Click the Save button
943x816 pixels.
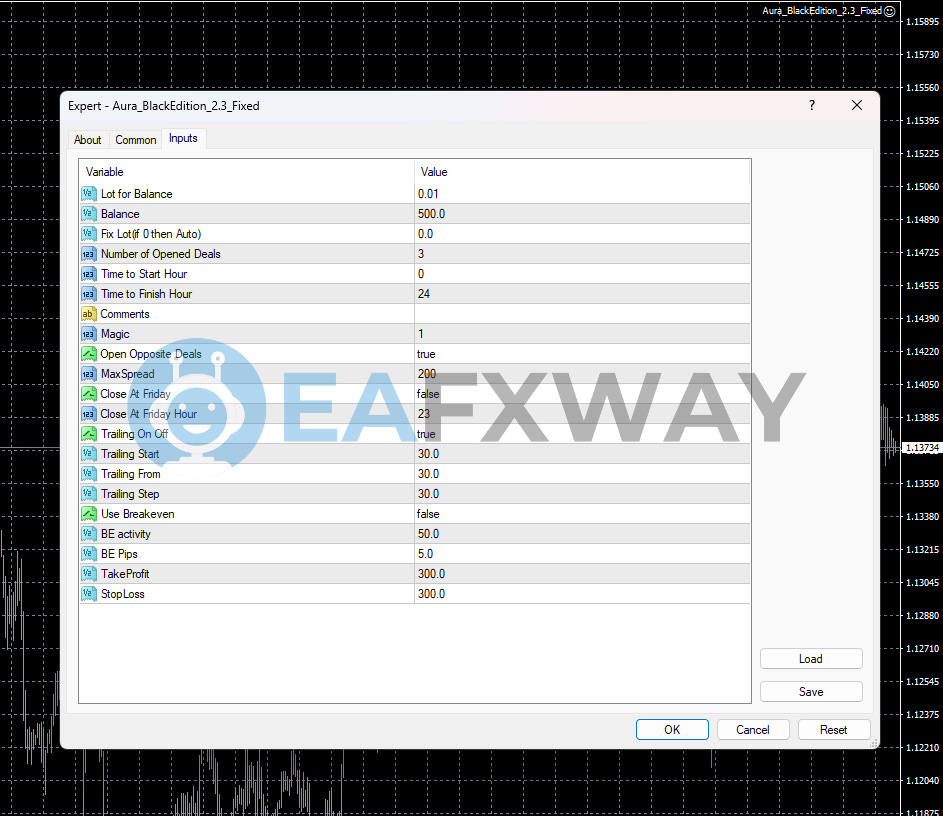click(810, 692)
